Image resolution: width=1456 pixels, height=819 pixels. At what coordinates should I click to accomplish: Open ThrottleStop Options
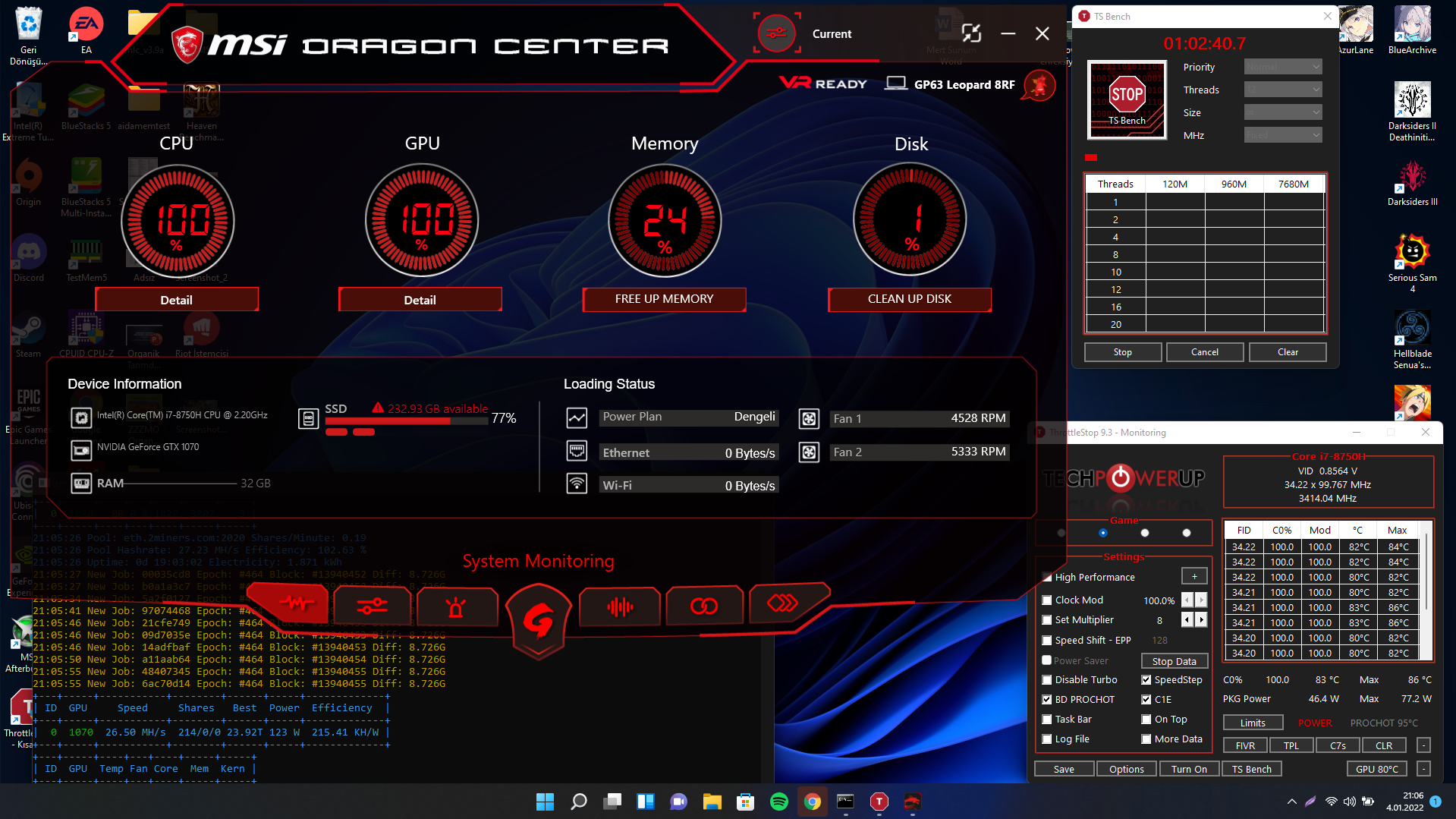1127,769
